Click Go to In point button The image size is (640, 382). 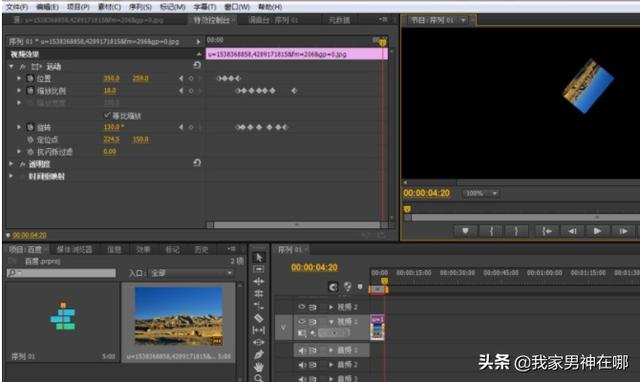click(547, 231)
